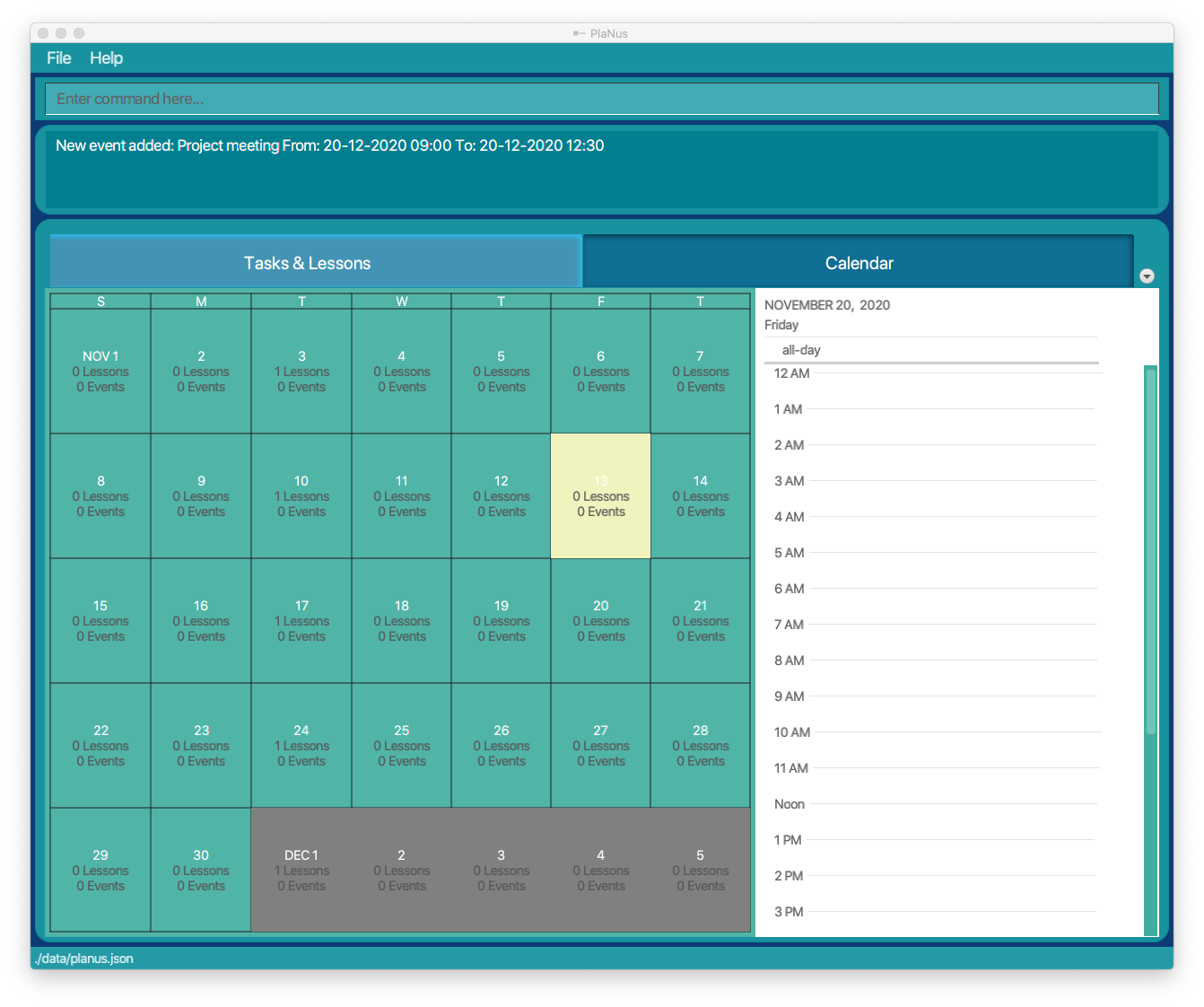Select November 29 calendar cell

[100, 871]
